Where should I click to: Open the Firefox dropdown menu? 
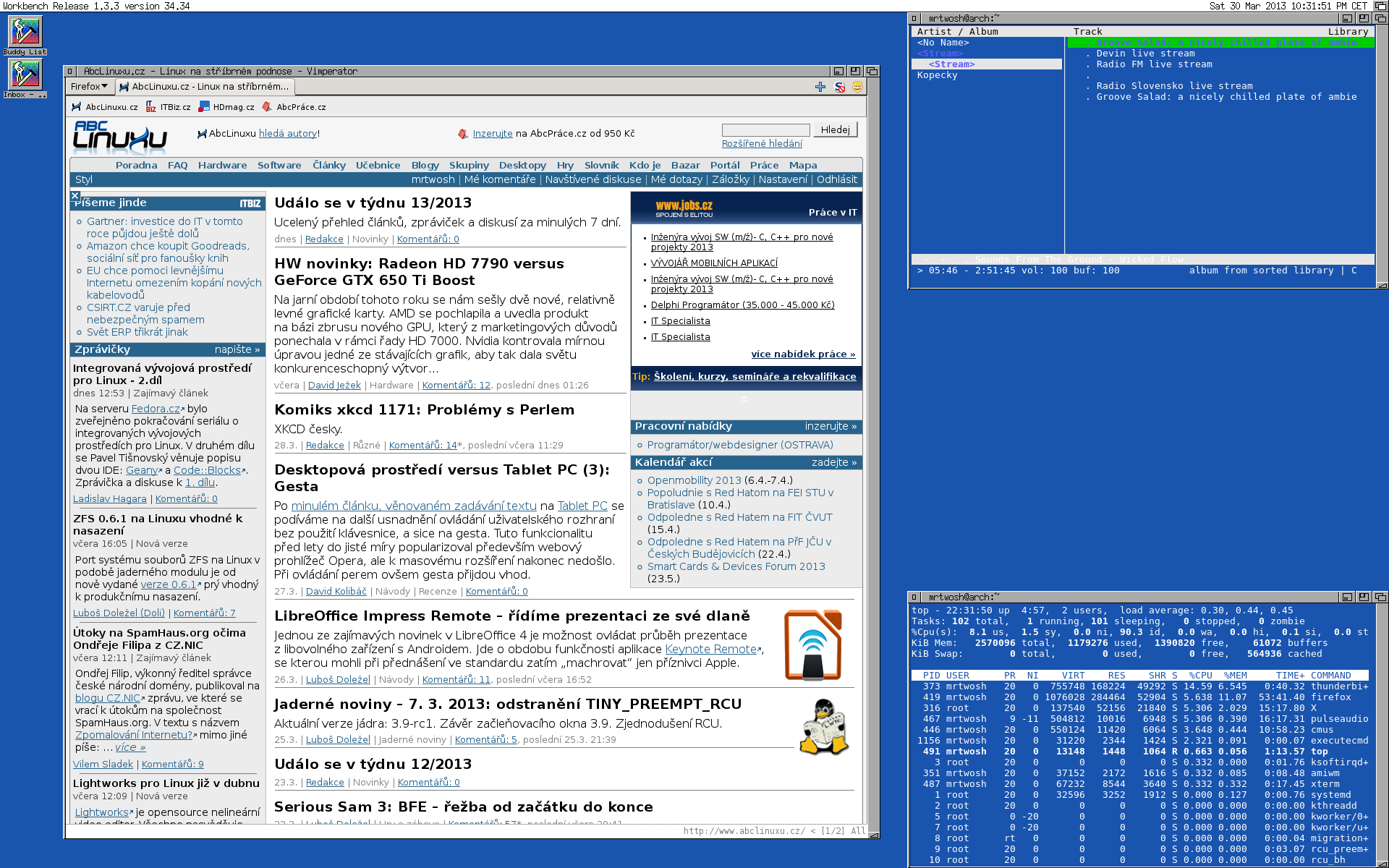[x=90, y=87]
